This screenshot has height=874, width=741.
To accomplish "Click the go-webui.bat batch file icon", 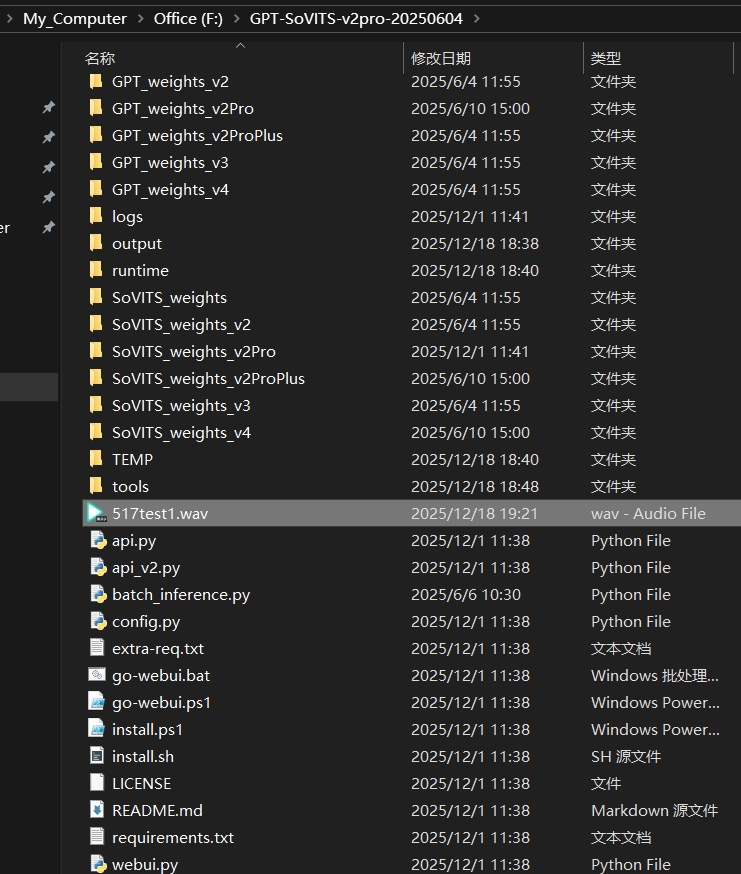I will pyautogui.click(x=97, y=675).
